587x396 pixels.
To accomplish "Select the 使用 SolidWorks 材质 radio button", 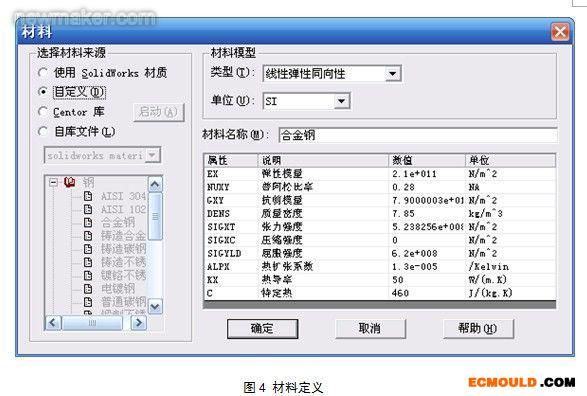I will click(43, 72).
